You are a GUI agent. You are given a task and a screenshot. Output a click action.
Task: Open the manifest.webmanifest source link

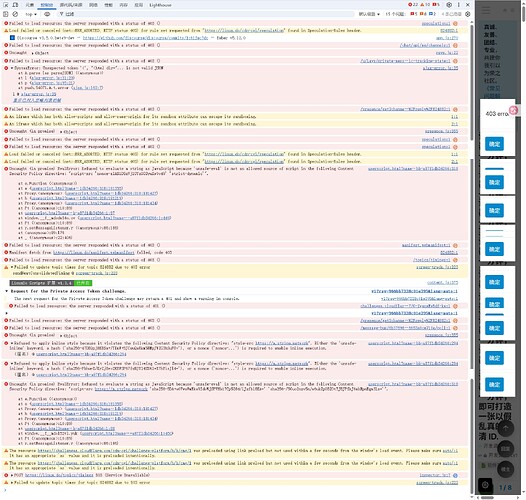click(x=426, y=245)
